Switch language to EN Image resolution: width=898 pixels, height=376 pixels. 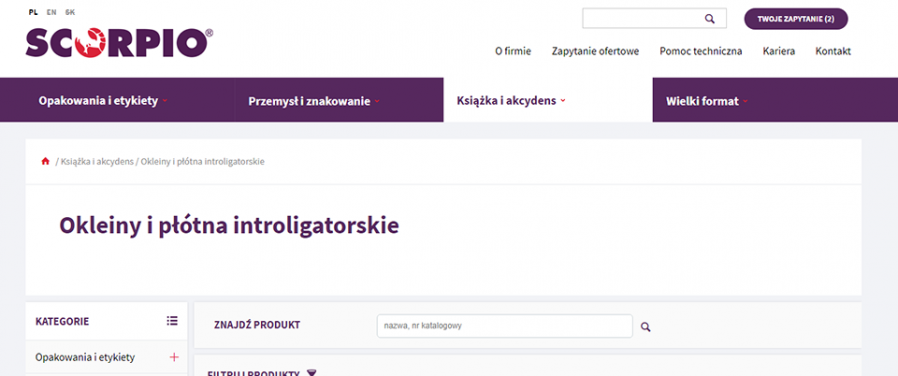[52, 12]
